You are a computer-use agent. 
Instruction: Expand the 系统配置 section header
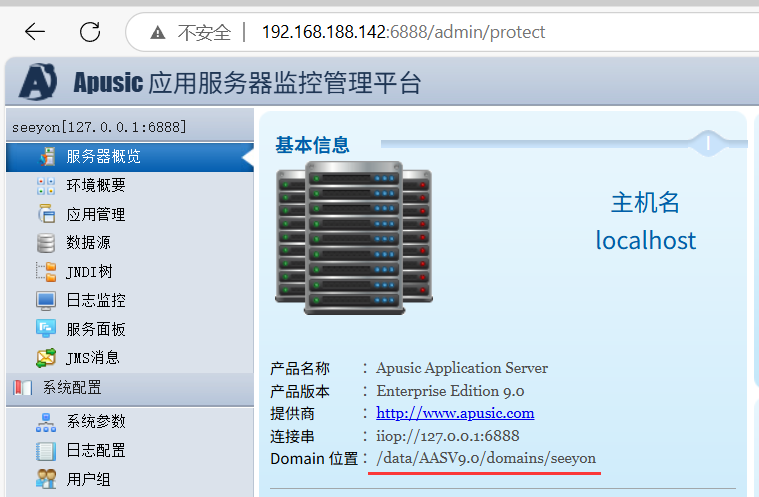tap(130, 388)
